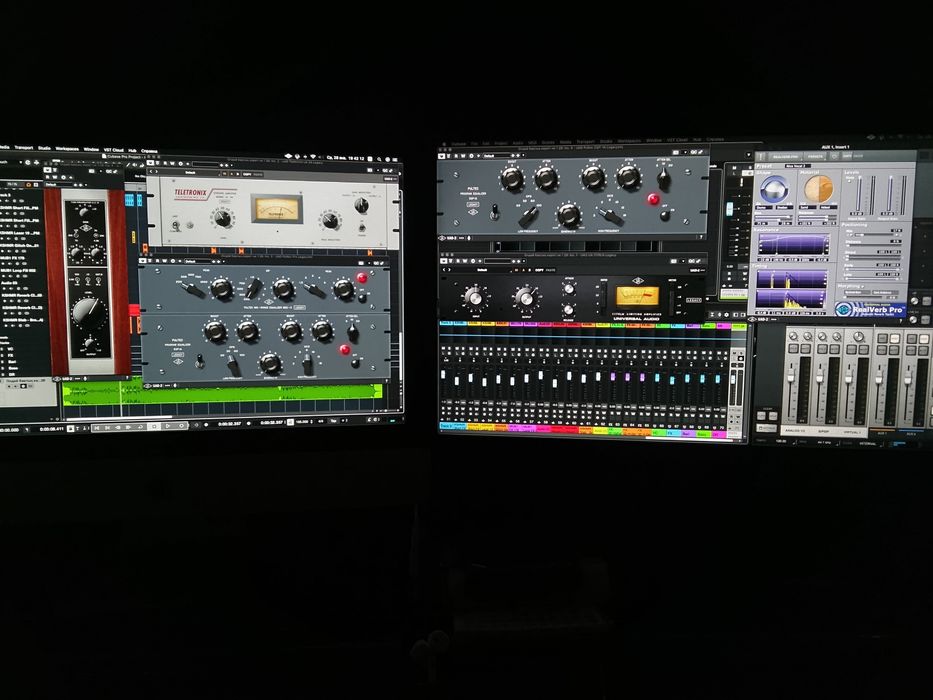Image resolution: width=933 pixels, height=700 pixels.
Task: Click left-monitor EQP-1A Low Frequency selector
Action: click(x=232, y=364)
